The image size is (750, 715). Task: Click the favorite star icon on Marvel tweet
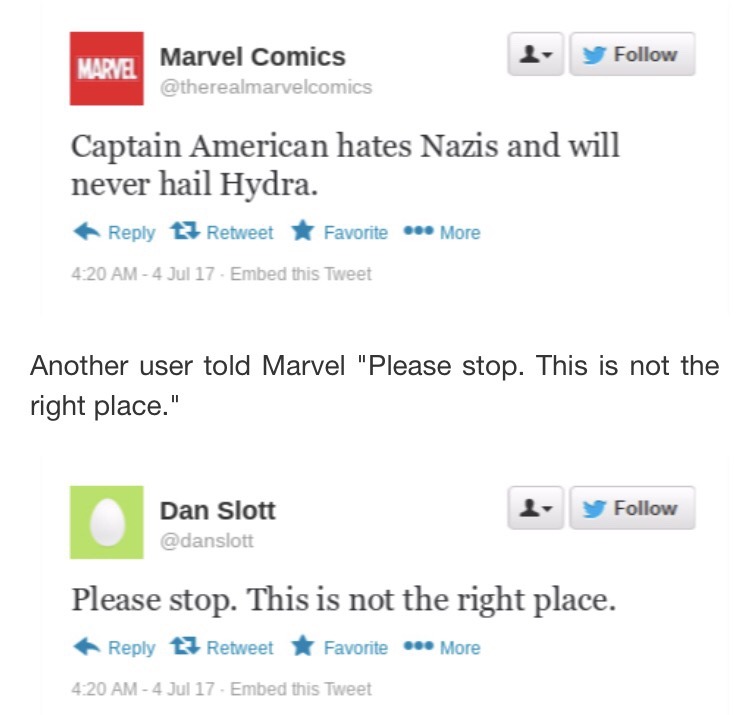click(x=302, y=232)
